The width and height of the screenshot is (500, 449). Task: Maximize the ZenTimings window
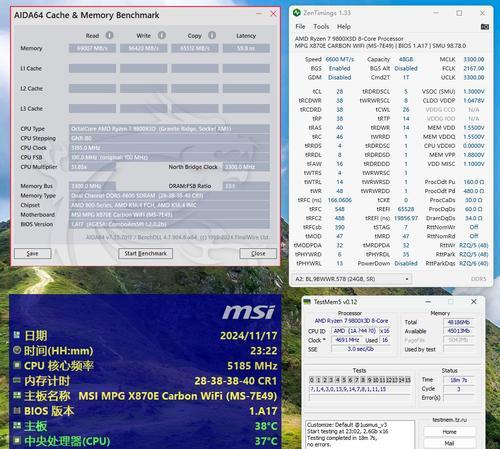pos(459,13)
